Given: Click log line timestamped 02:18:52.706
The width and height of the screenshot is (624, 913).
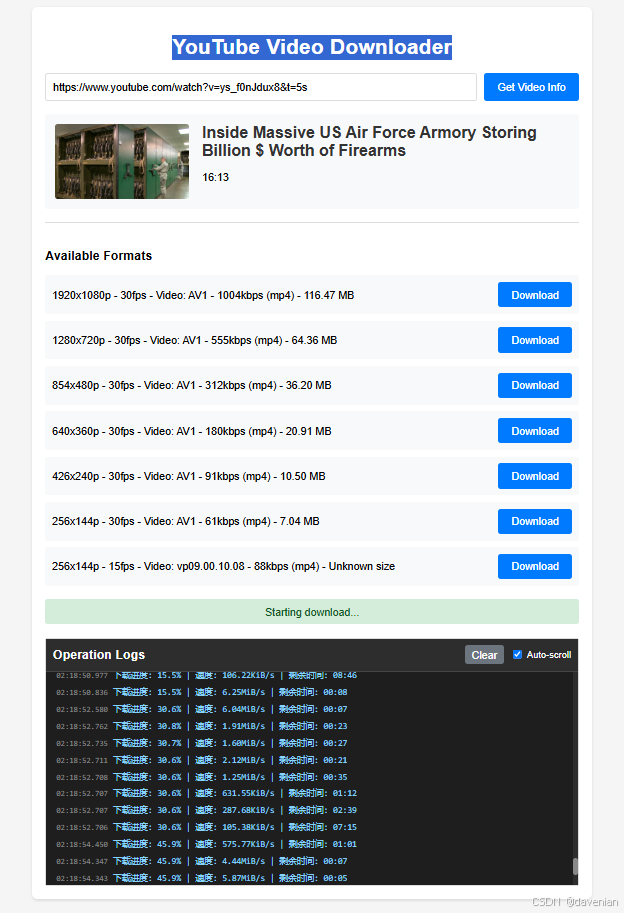Looking at the screenshot, I should click(x=207, y=827).
